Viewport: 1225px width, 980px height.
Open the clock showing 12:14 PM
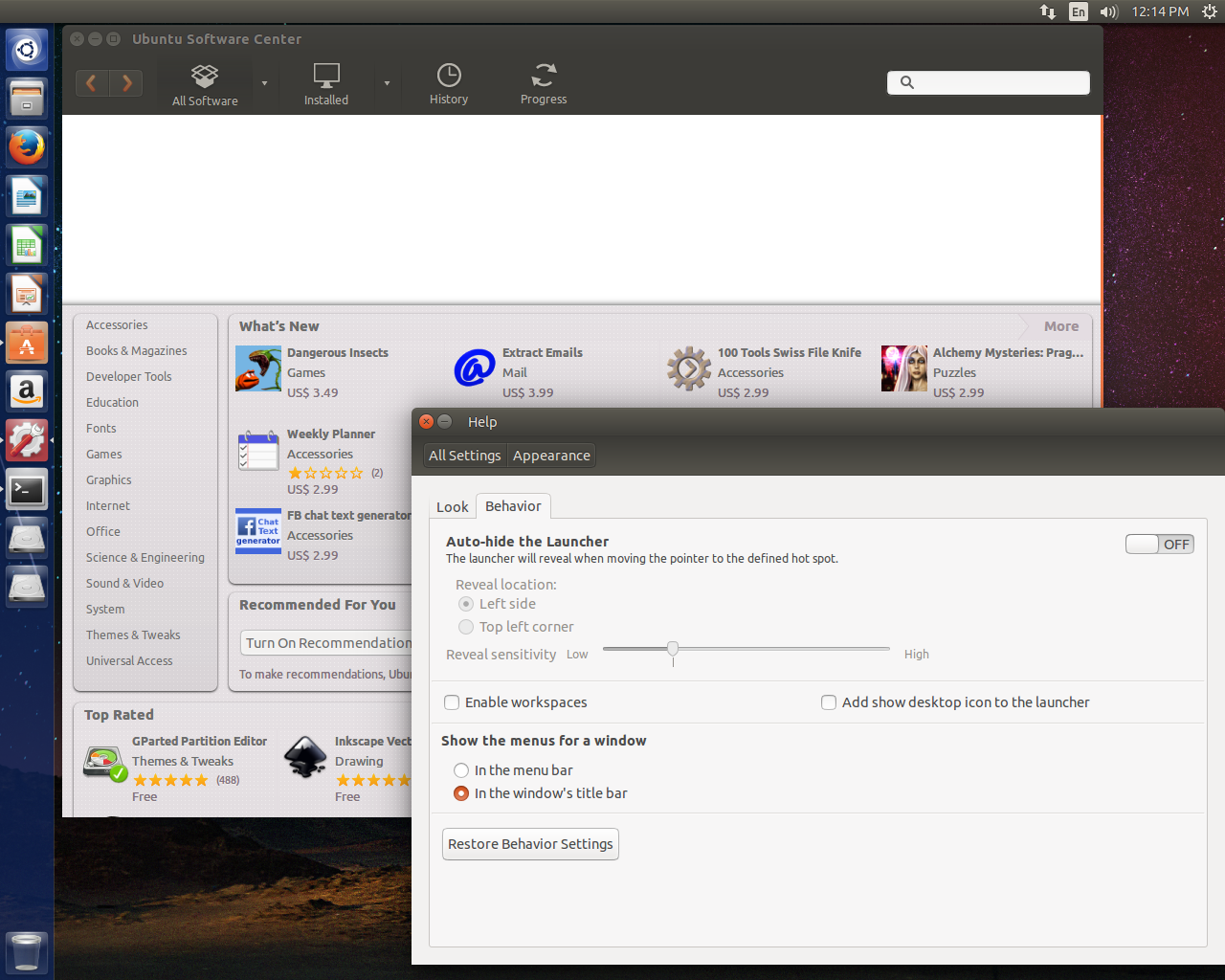1160,11
